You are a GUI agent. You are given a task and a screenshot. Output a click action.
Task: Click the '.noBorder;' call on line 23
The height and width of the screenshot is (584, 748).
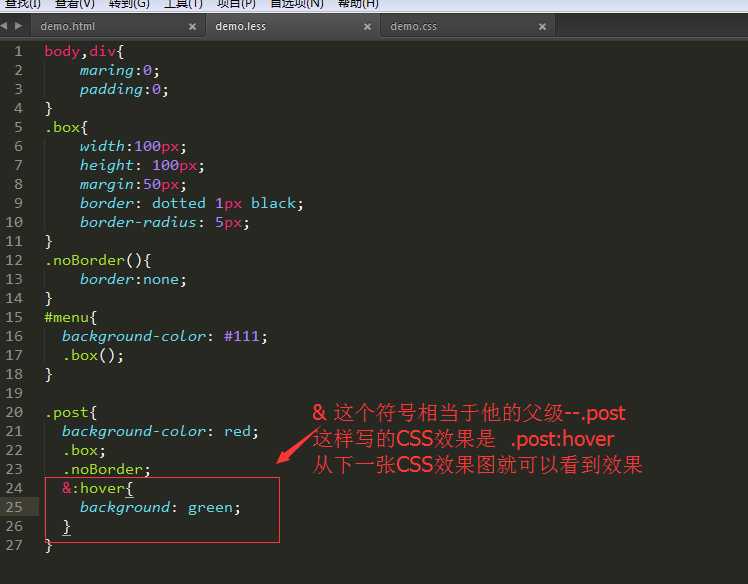tap(106, 469)
